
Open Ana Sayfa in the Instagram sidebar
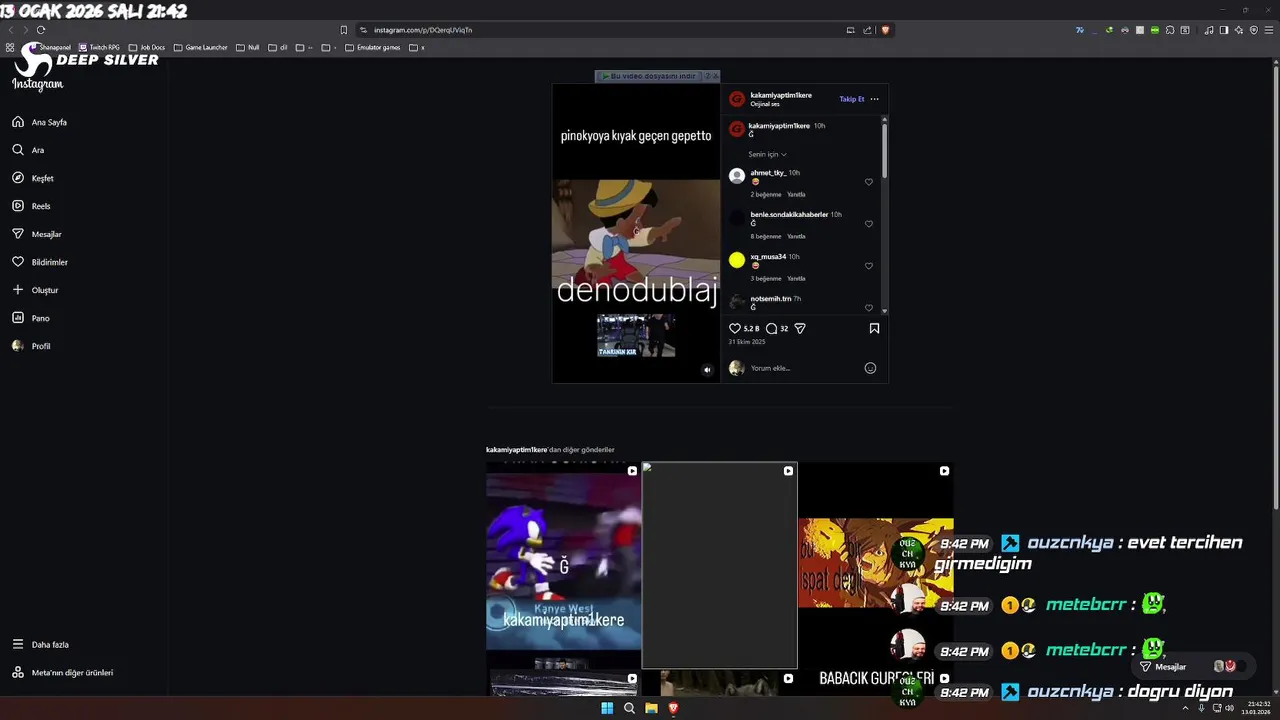pos(40,122)
